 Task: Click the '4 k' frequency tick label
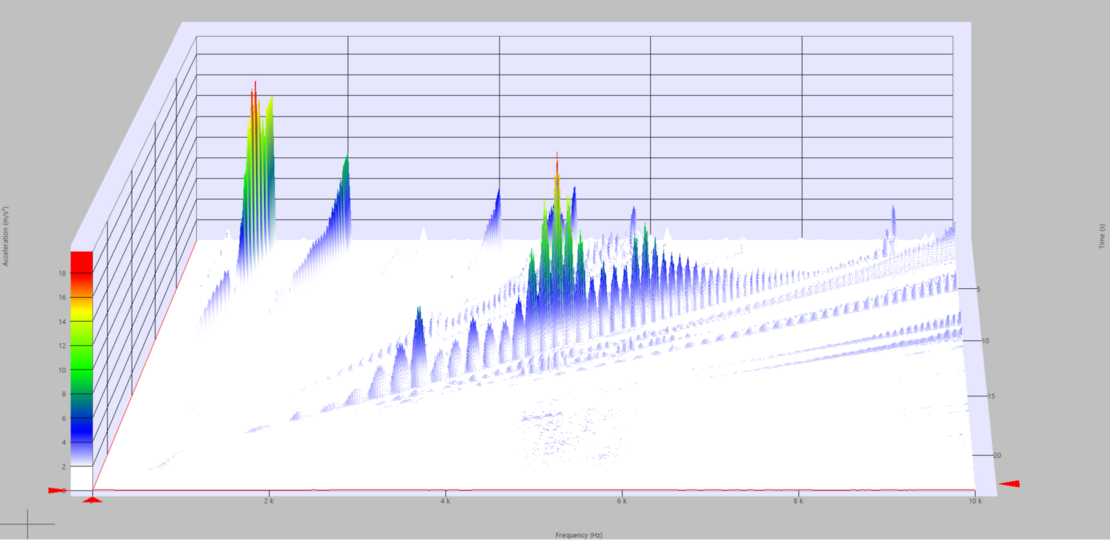coord(446,500)
